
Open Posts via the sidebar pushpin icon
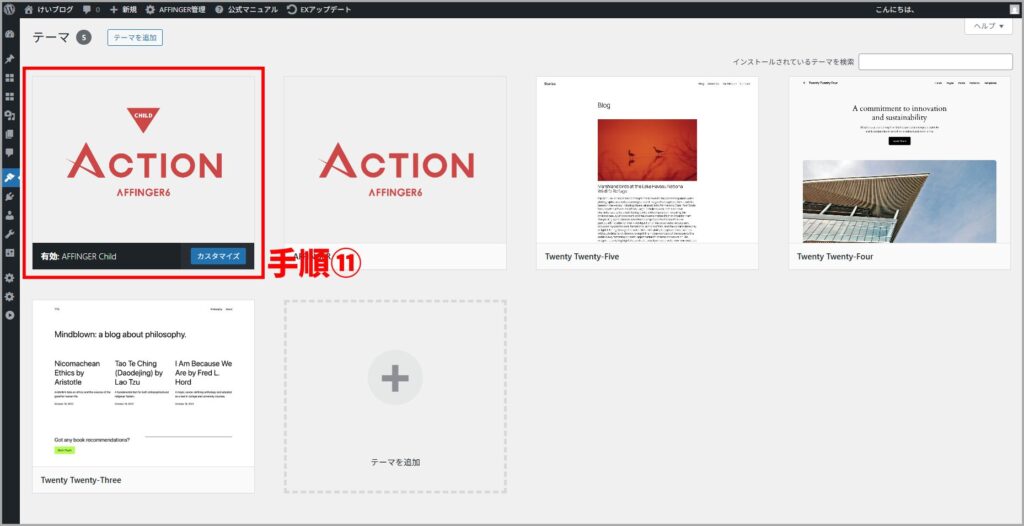[x=10, y=59]
